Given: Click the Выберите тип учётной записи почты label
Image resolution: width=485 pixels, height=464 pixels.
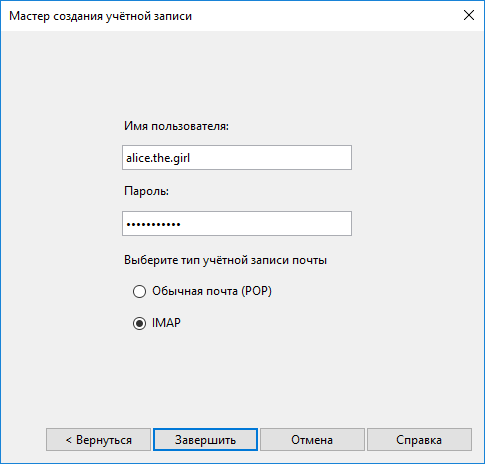Looking at the screenshot, I should 225,260.
